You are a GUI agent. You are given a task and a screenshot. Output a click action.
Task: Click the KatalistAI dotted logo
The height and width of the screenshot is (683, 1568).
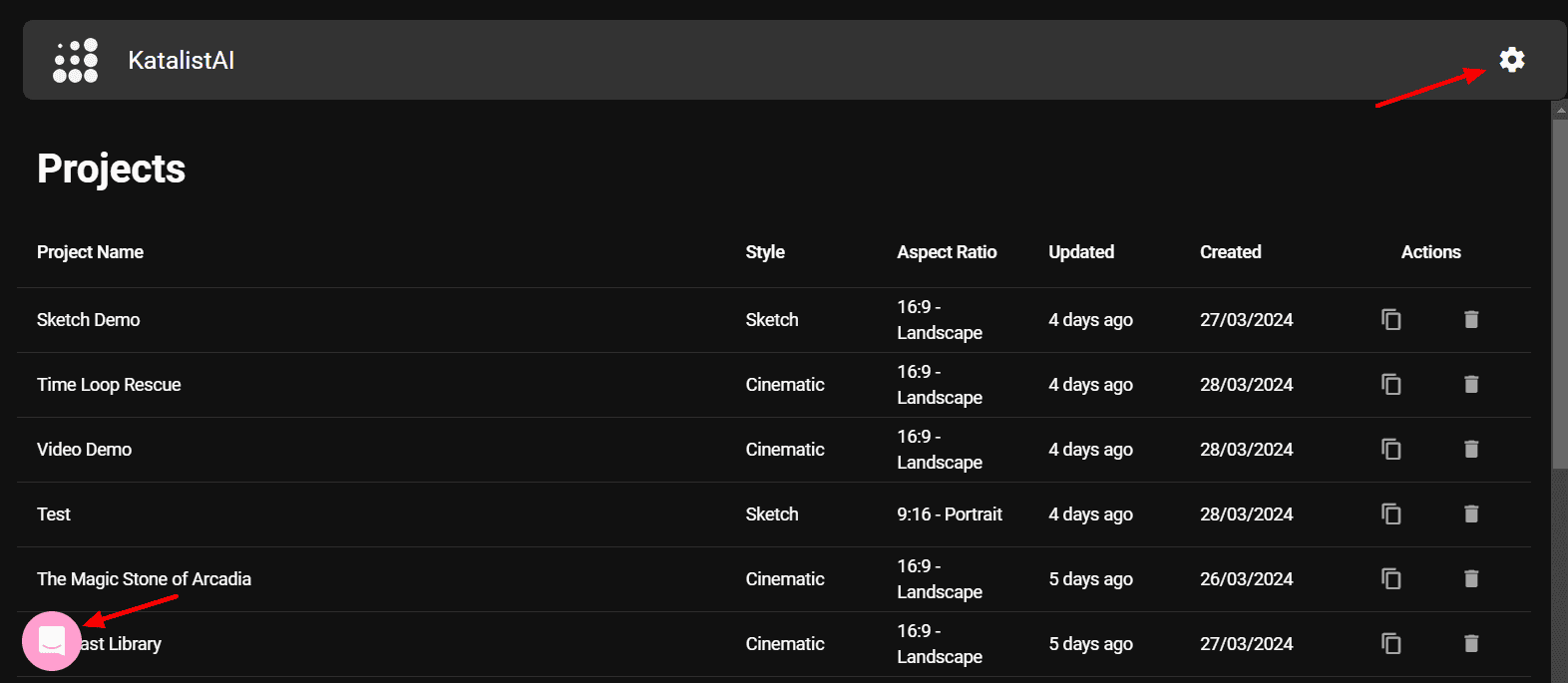click(x=76, y=61)
